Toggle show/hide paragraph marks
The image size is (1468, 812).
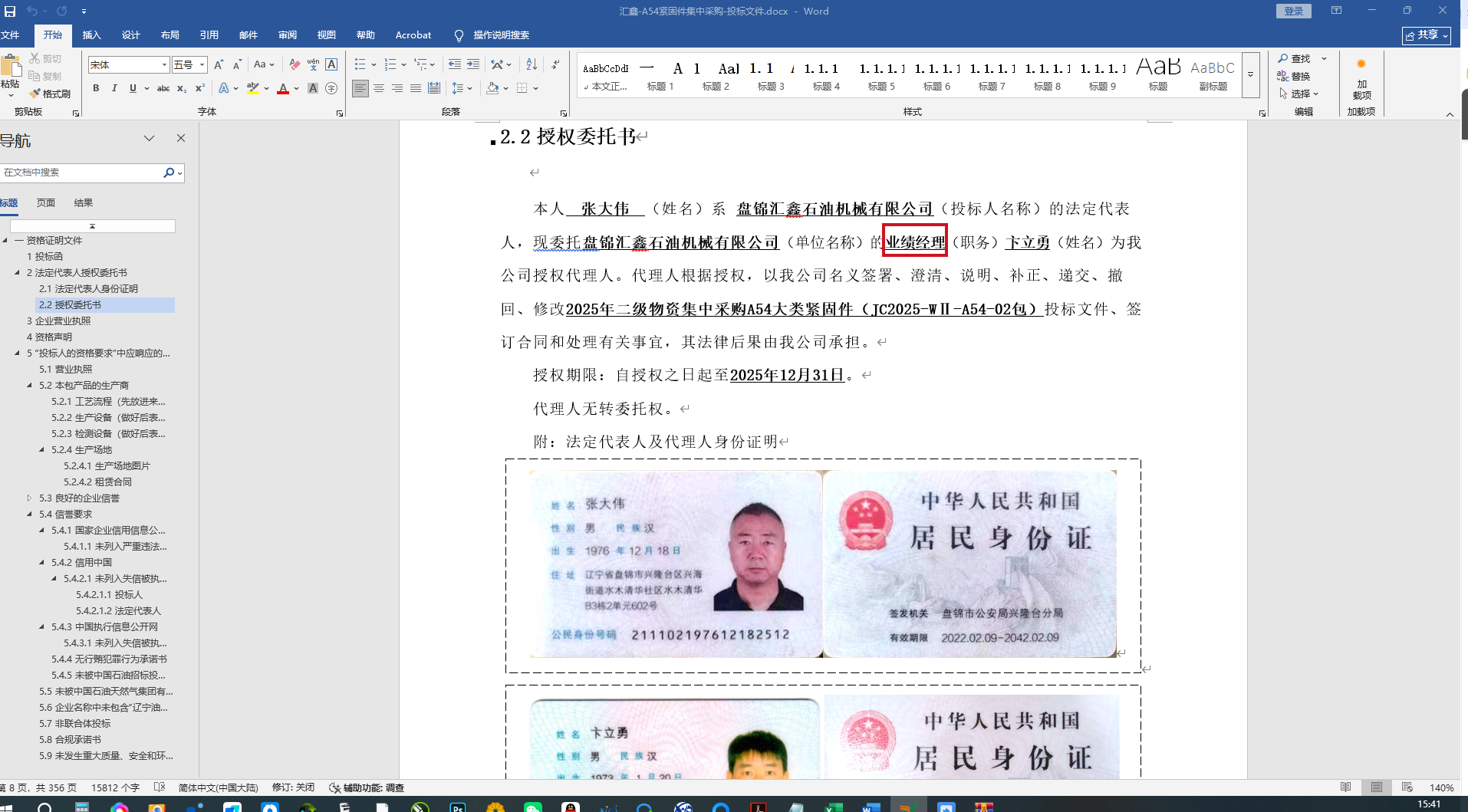(555, 64)
